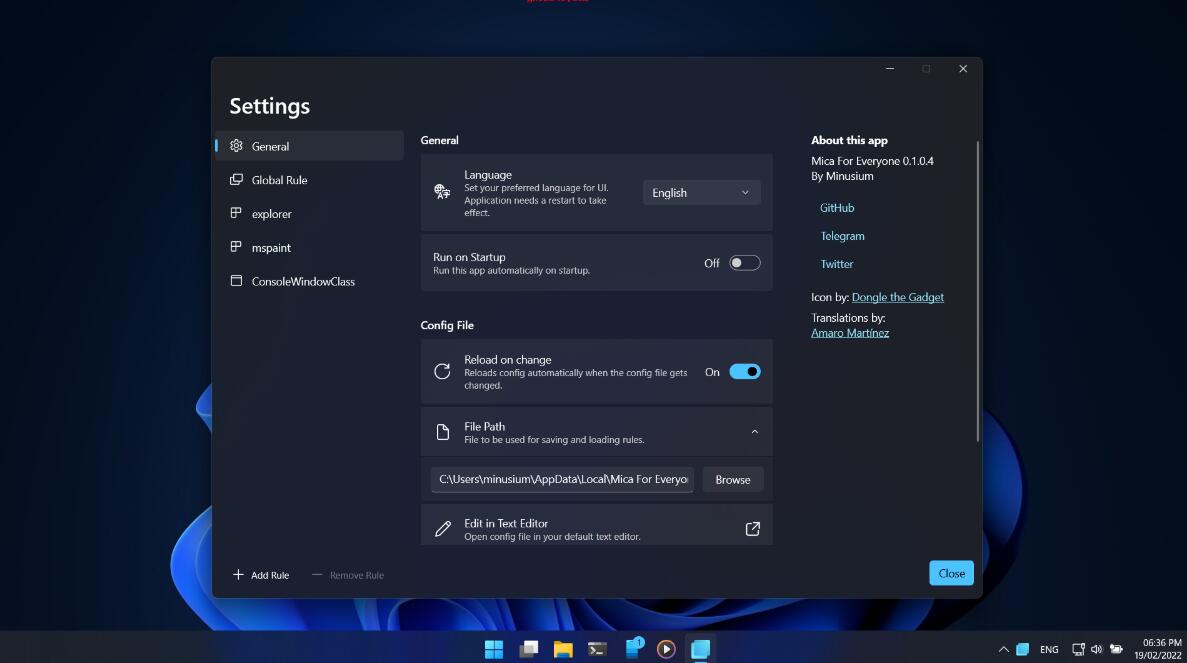This screenshot has width=1187, height=663.
Task: Open the volume control in system tray
Action: click(x=1096, y=649)
